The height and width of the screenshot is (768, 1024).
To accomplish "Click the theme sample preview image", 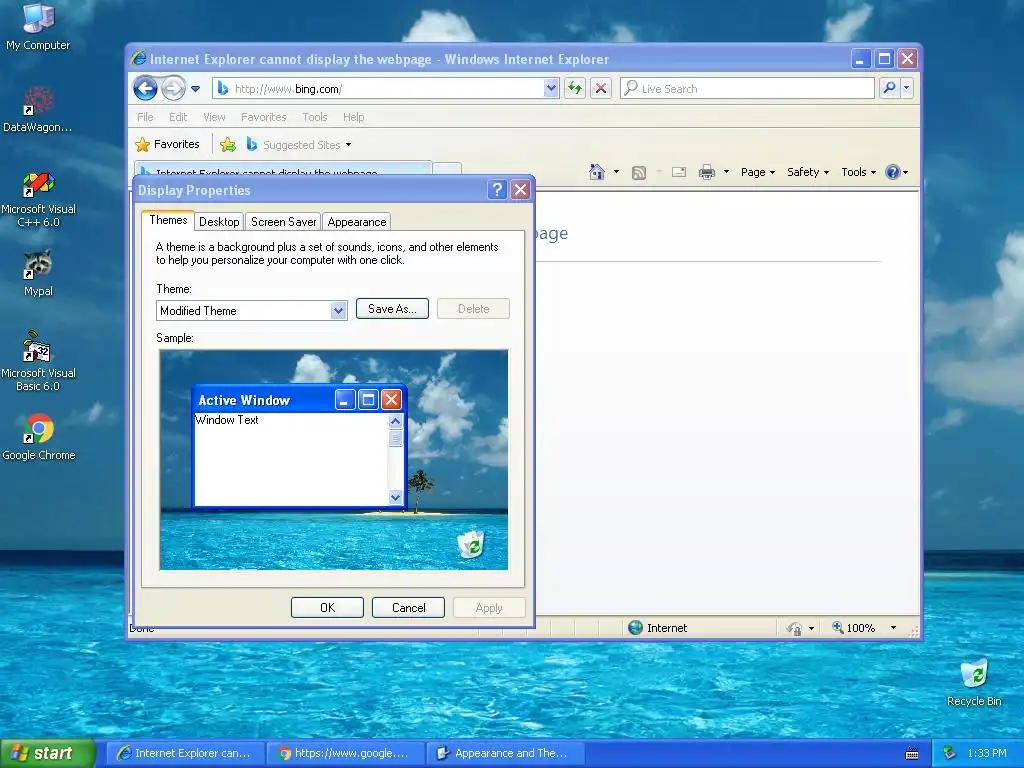I will (334, 460).
